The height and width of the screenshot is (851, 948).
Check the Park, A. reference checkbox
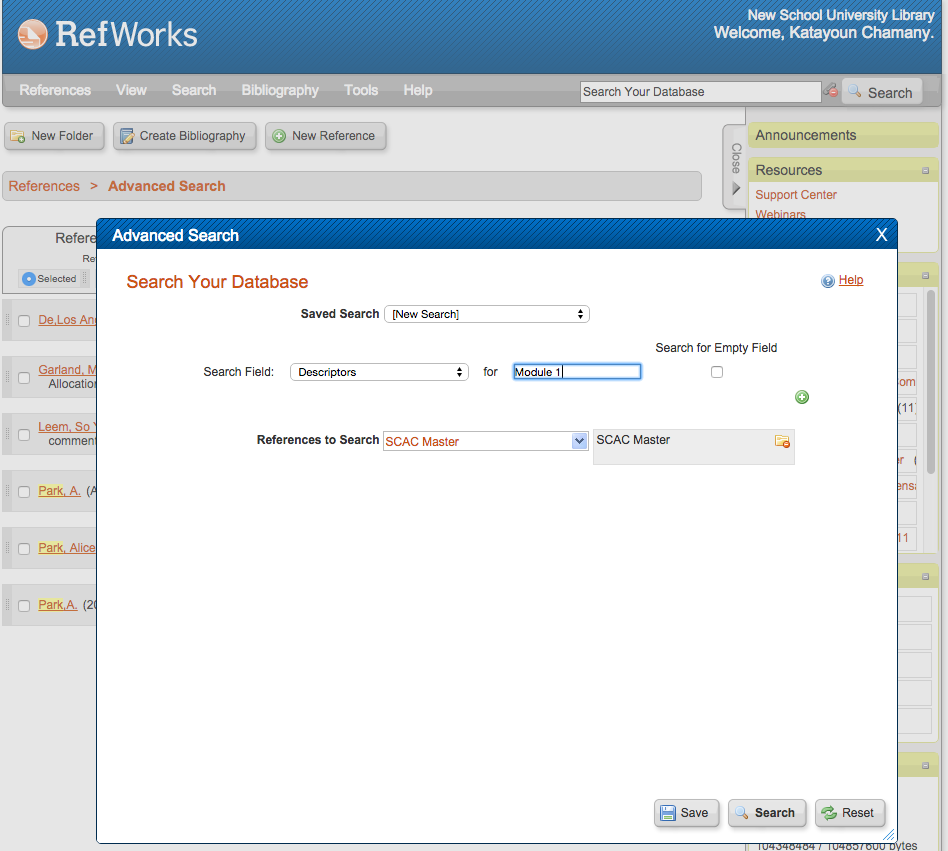tap(24, 492)
